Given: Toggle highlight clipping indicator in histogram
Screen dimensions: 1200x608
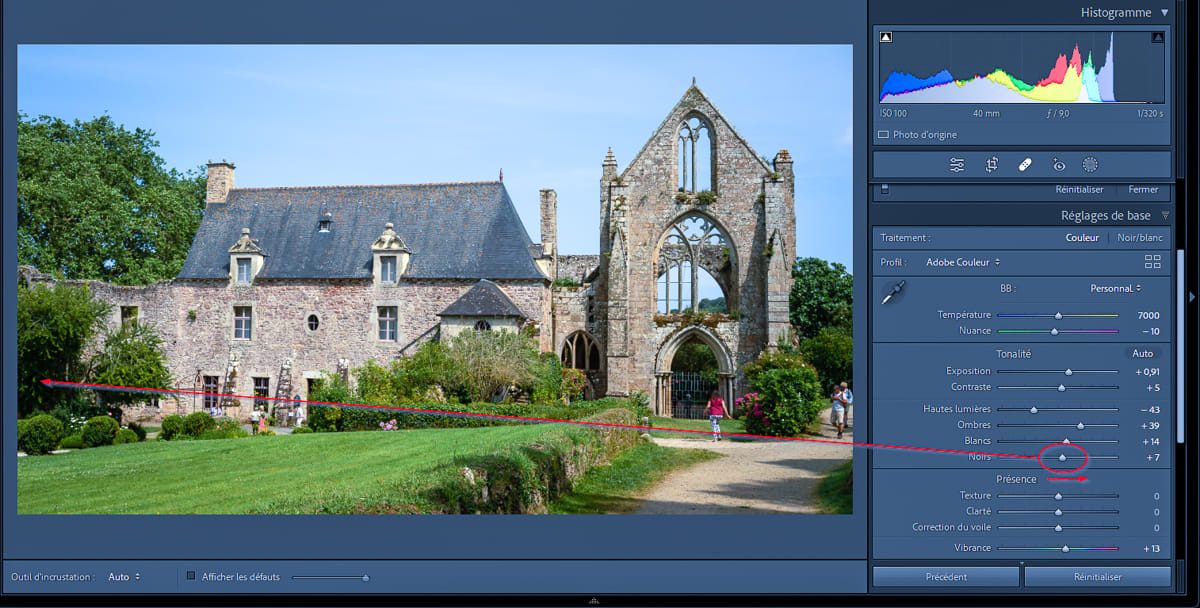Looking at the screenshot, I should [1157, 38].
